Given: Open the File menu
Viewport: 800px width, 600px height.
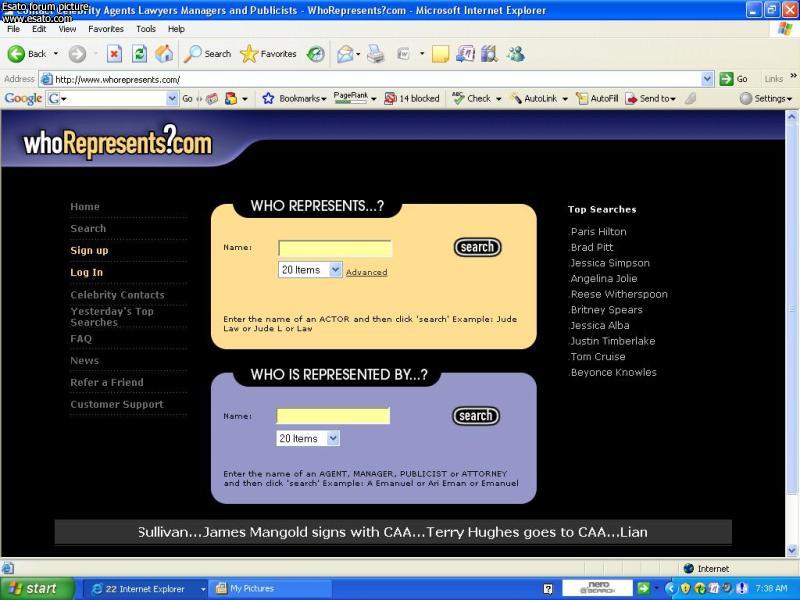Looking at the screenshot, I should tap(13, 29).
